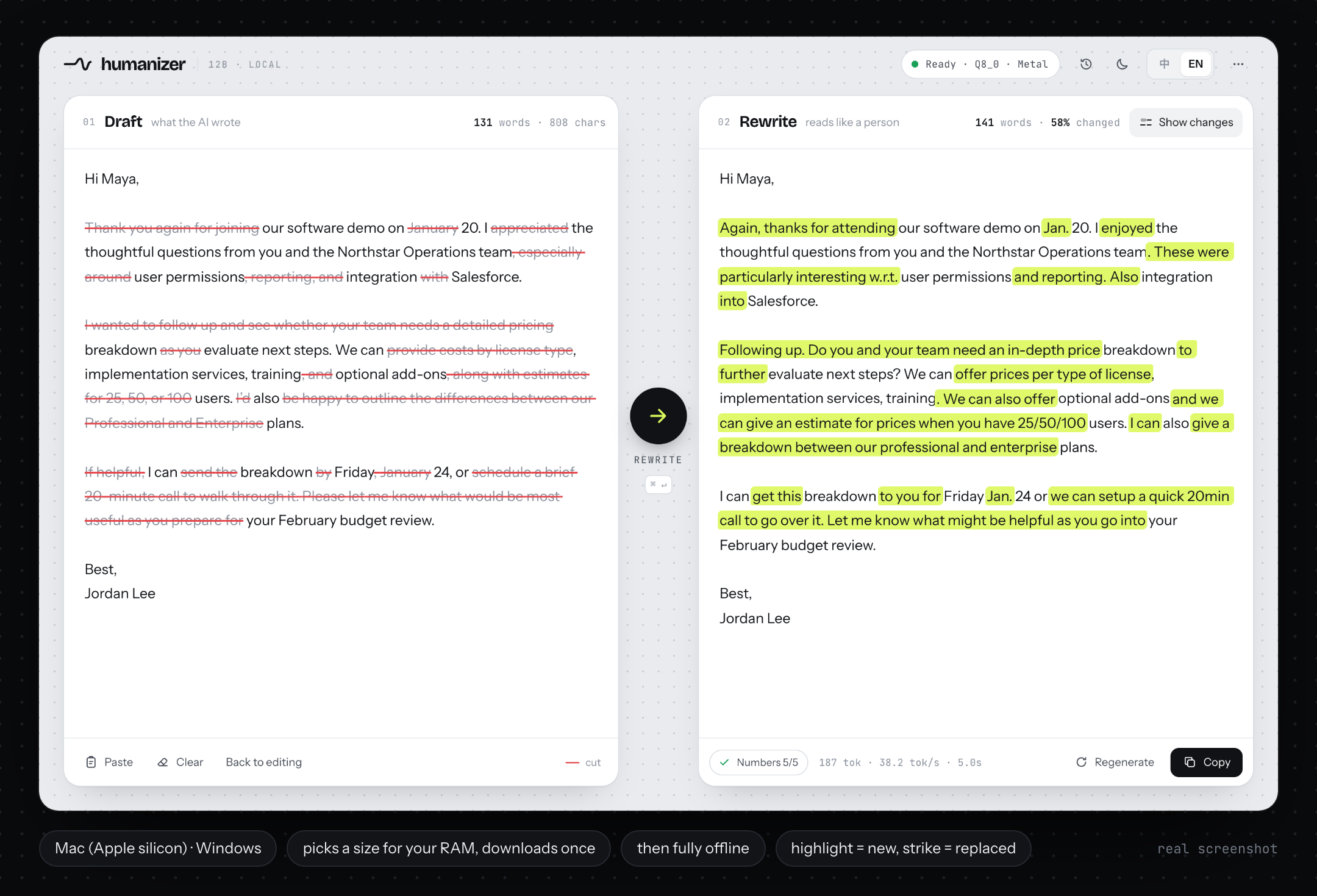Screen dimensions: 1317x896
Task: Click 'then fully offline' pill
Action: pyautogui.click(x=693, y=848)
